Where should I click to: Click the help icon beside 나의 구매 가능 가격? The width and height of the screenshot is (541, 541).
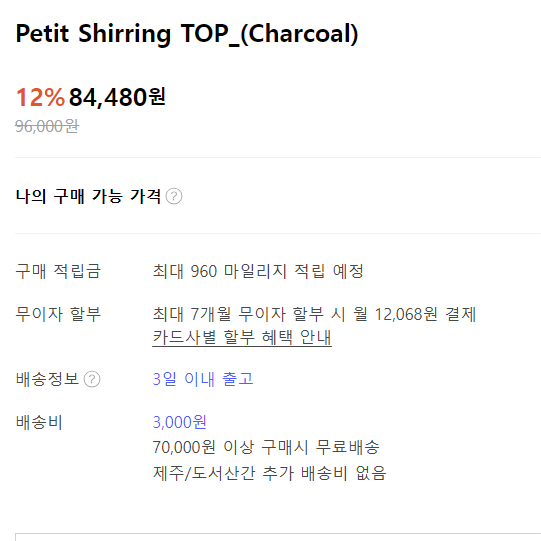click(x=174, y=196)
